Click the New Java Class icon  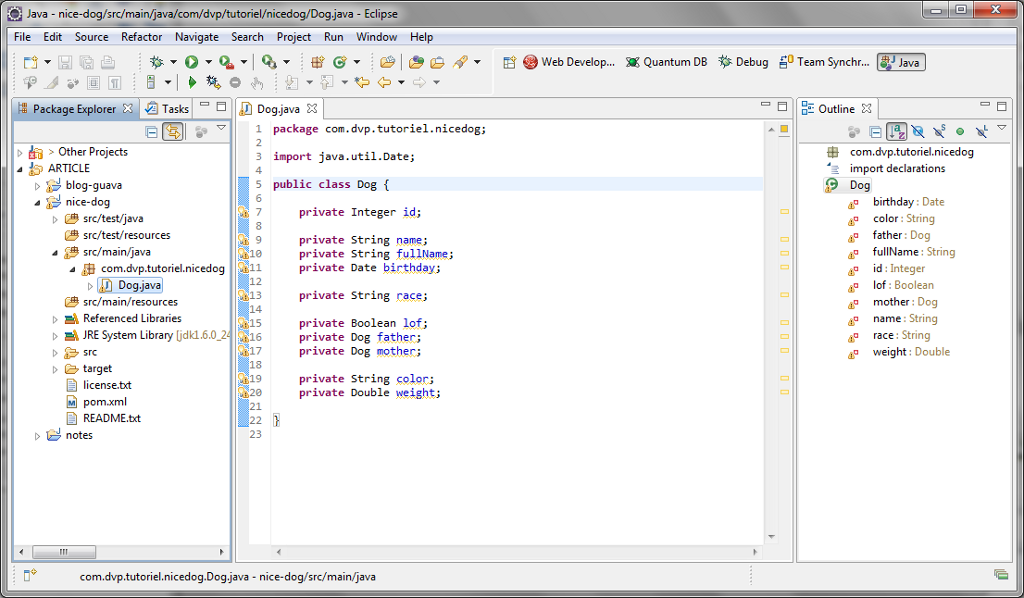click(340, 62)
